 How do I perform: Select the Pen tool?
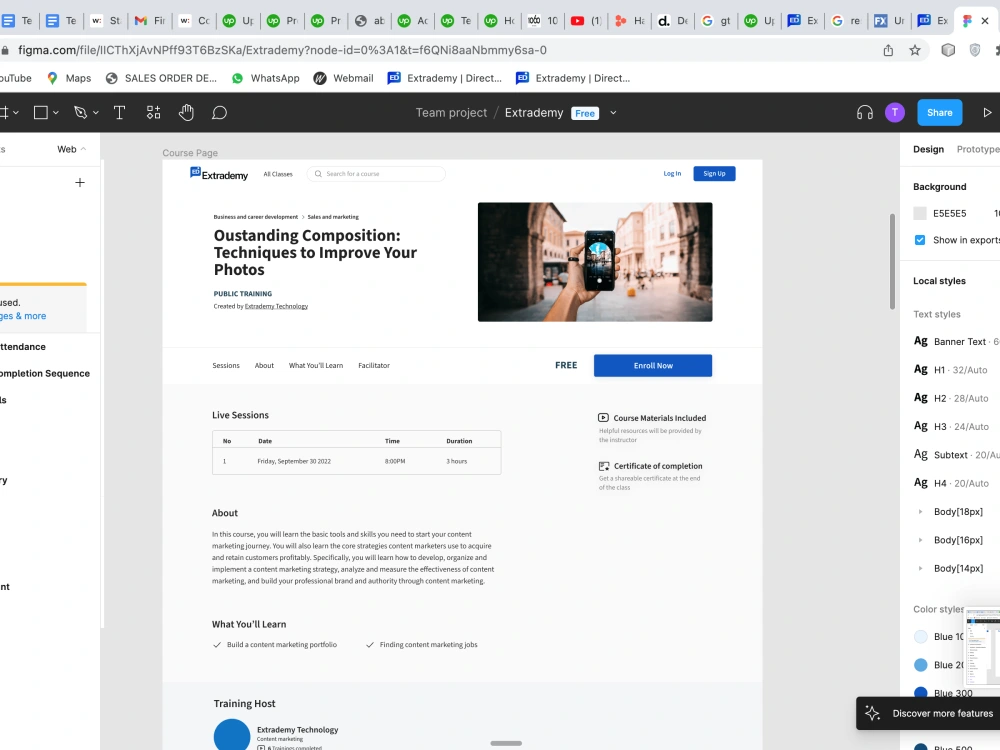[80, 113]
